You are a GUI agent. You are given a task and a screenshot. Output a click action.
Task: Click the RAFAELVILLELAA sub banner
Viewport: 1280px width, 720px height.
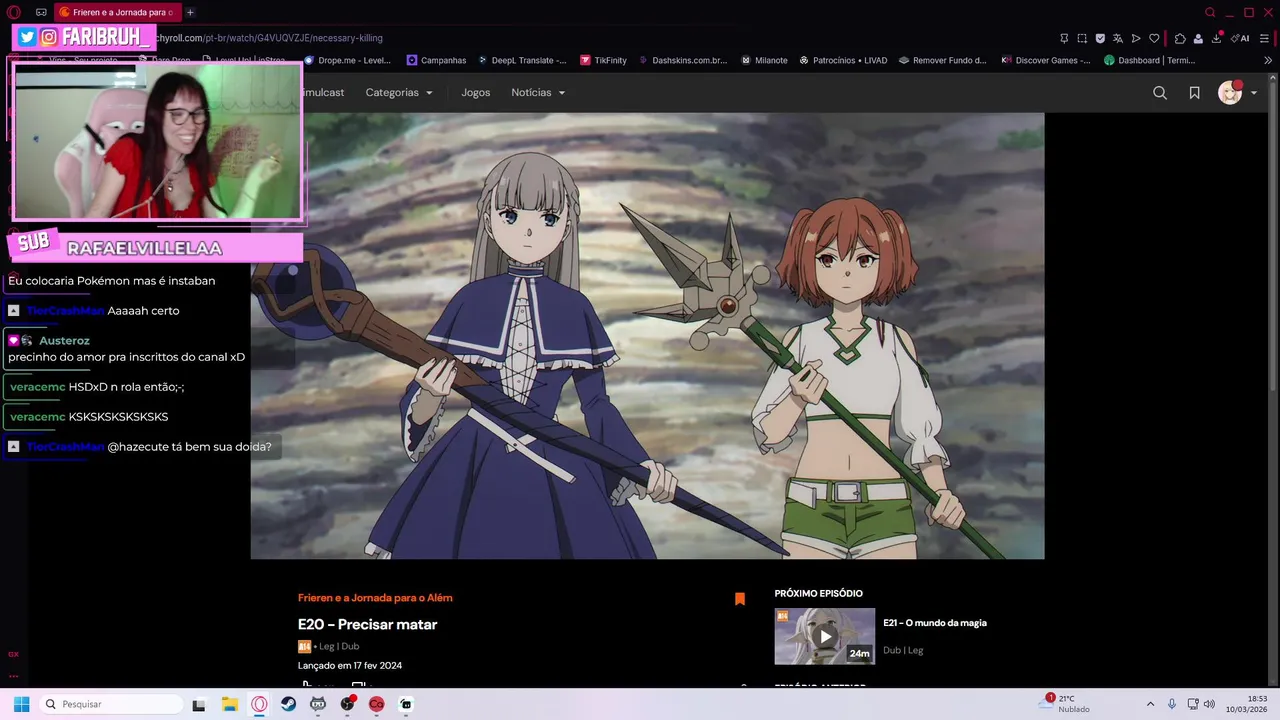tap(154, 246)
